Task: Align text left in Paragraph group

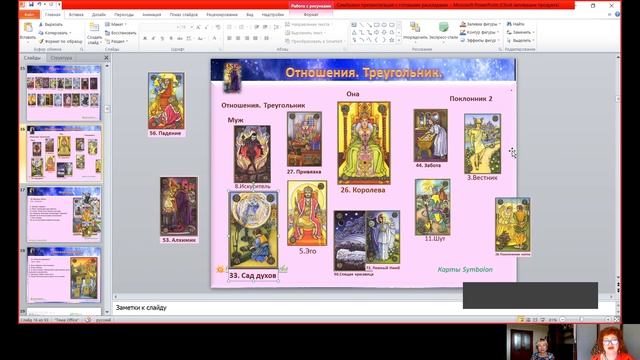Action: [229, 38]
